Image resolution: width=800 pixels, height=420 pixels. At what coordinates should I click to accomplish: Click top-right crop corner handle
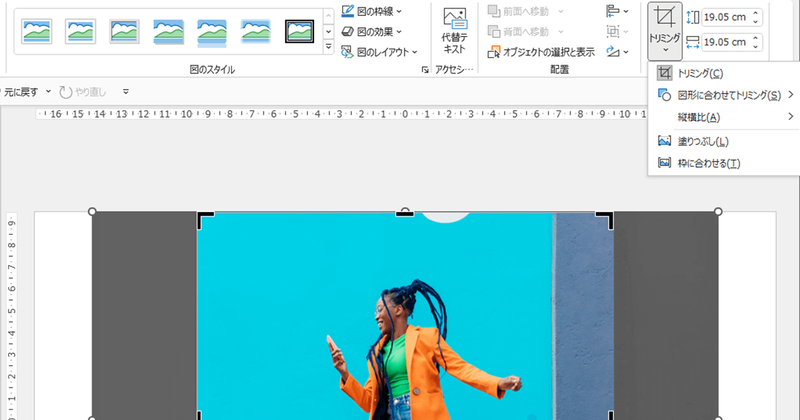click(606, 218)
